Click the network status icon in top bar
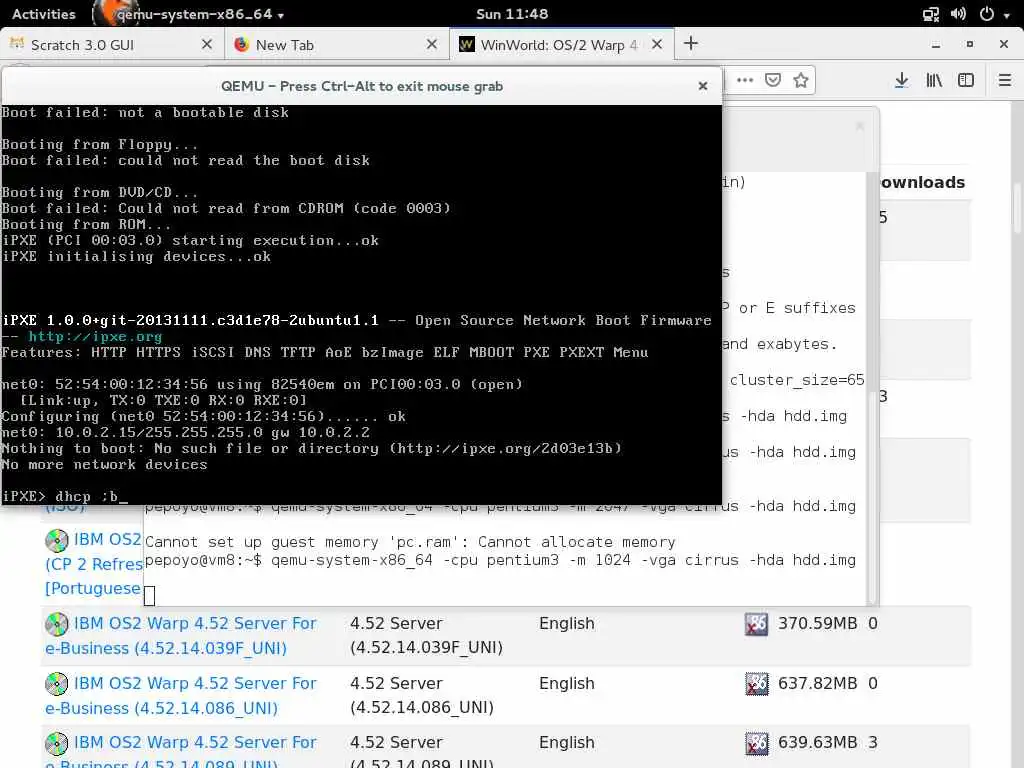The height and width of the screenshot is (768, 1024). coord(931,14)
